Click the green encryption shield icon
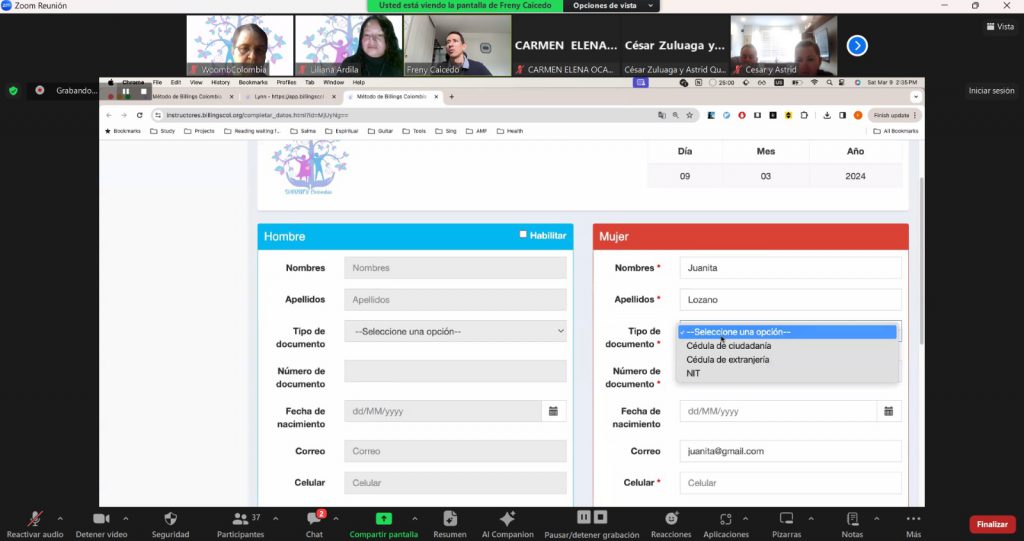This screenshot has width=1024, height=541. (13, 91)
